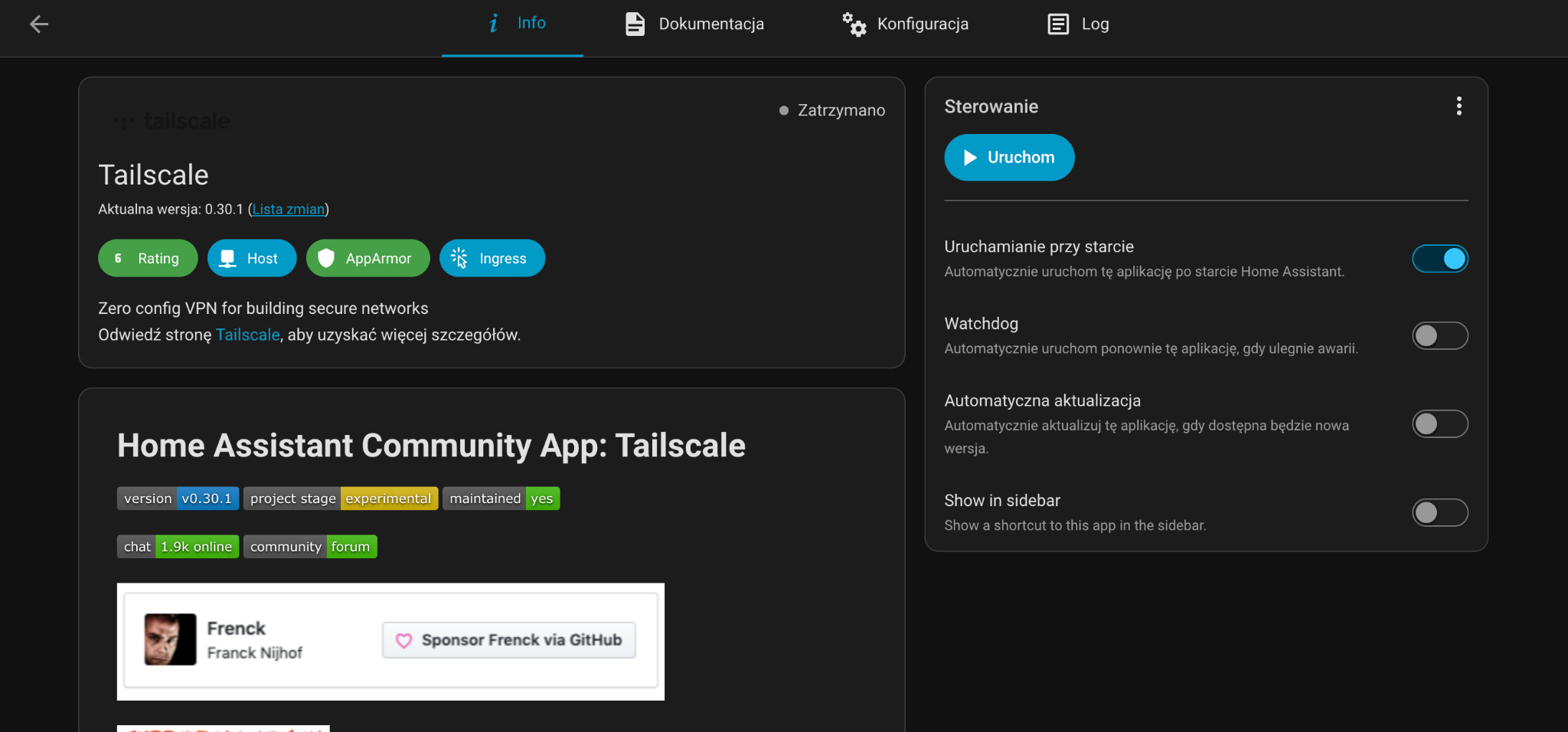
Task: Click the version v0.30.1 badge
Action: point(178,498)
